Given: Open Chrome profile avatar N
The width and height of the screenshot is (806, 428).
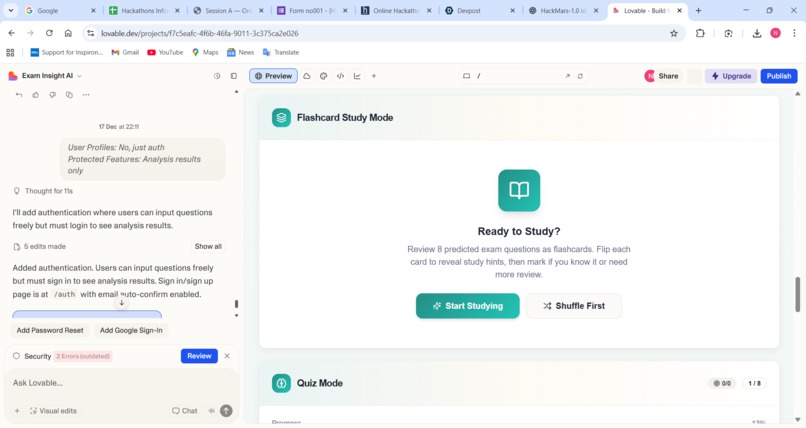Looking at the screenshot, I should 775,33.
